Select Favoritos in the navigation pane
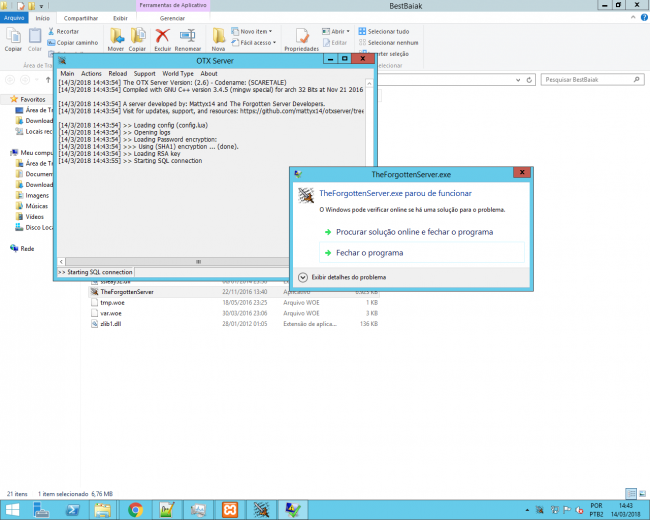Screen dimensions: 650x520 point(28,100)
